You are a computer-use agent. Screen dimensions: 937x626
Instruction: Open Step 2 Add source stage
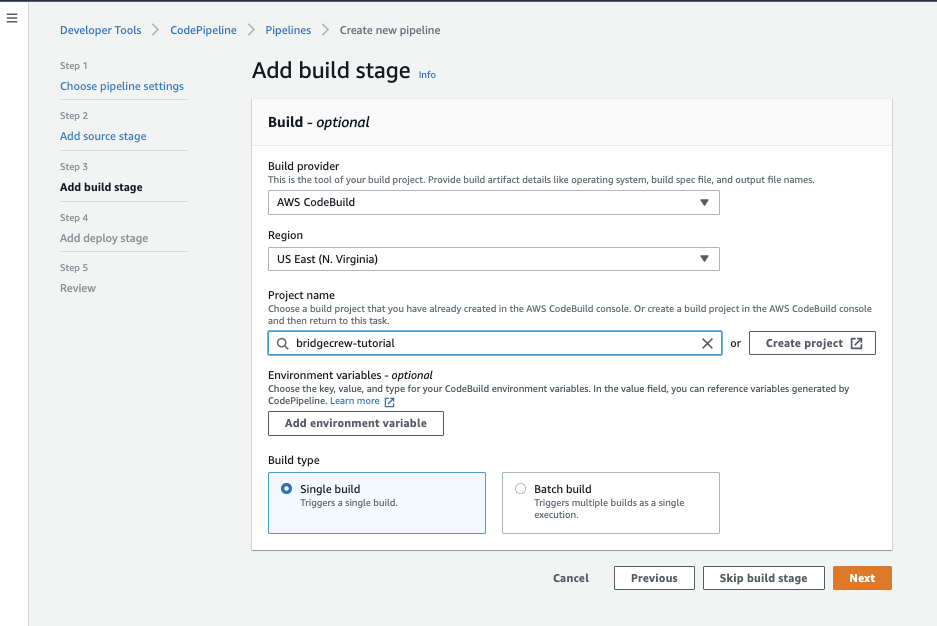click(103, 136)
